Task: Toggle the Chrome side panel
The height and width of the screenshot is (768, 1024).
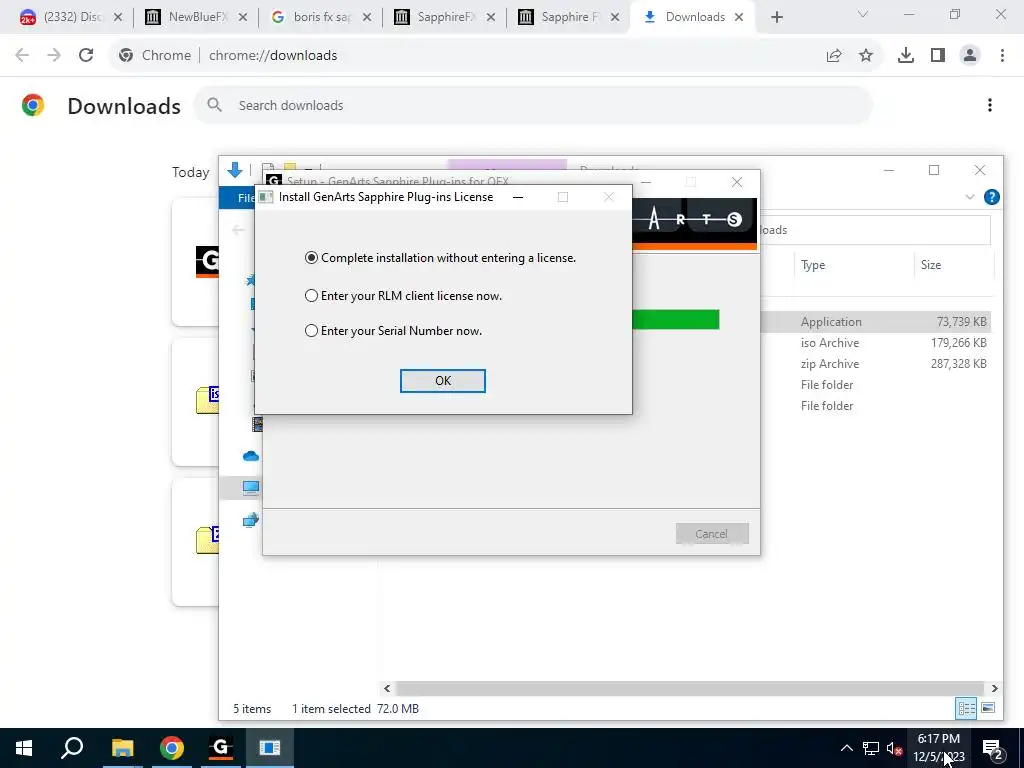Action: [938, 56]
